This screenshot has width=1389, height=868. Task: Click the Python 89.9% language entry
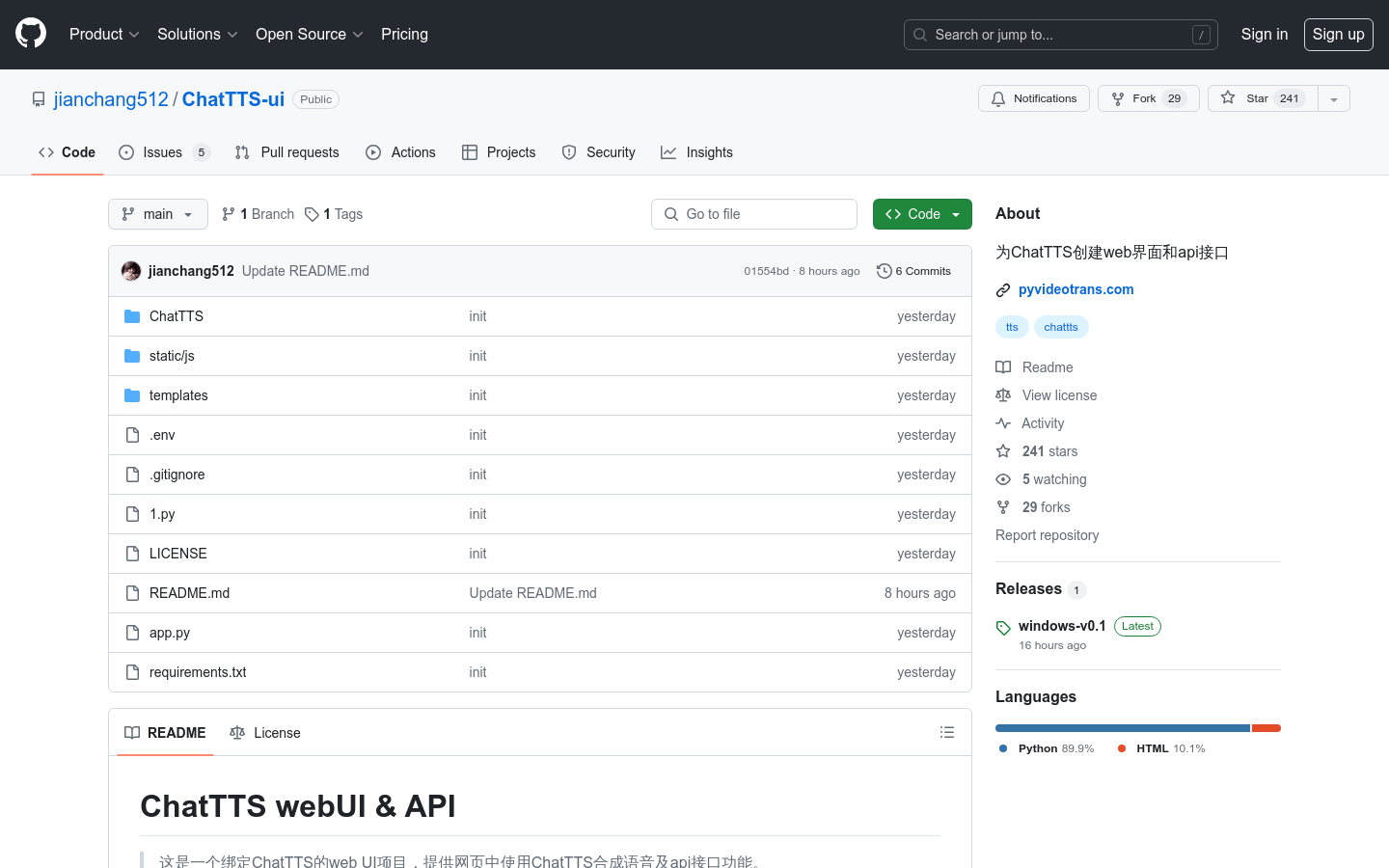[1047, 748]
